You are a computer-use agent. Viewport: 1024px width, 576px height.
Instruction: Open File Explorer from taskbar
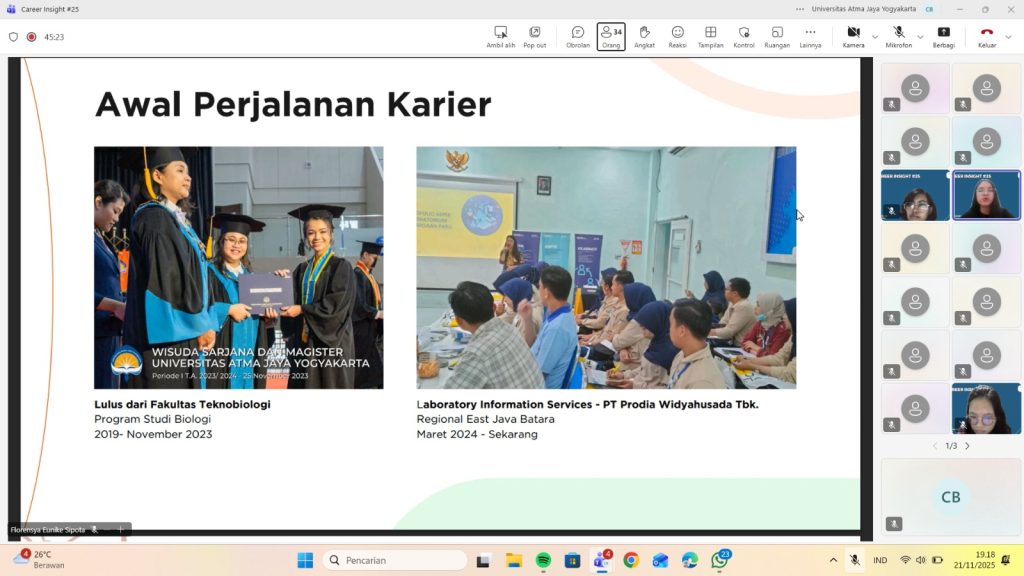pyautogui.click(x=514, y=560)
